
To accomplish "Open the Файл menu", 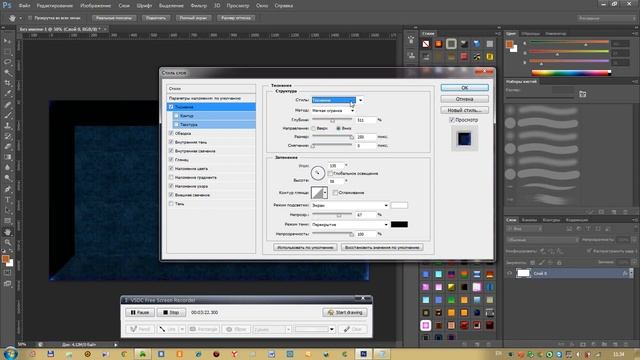I will 24,6.
